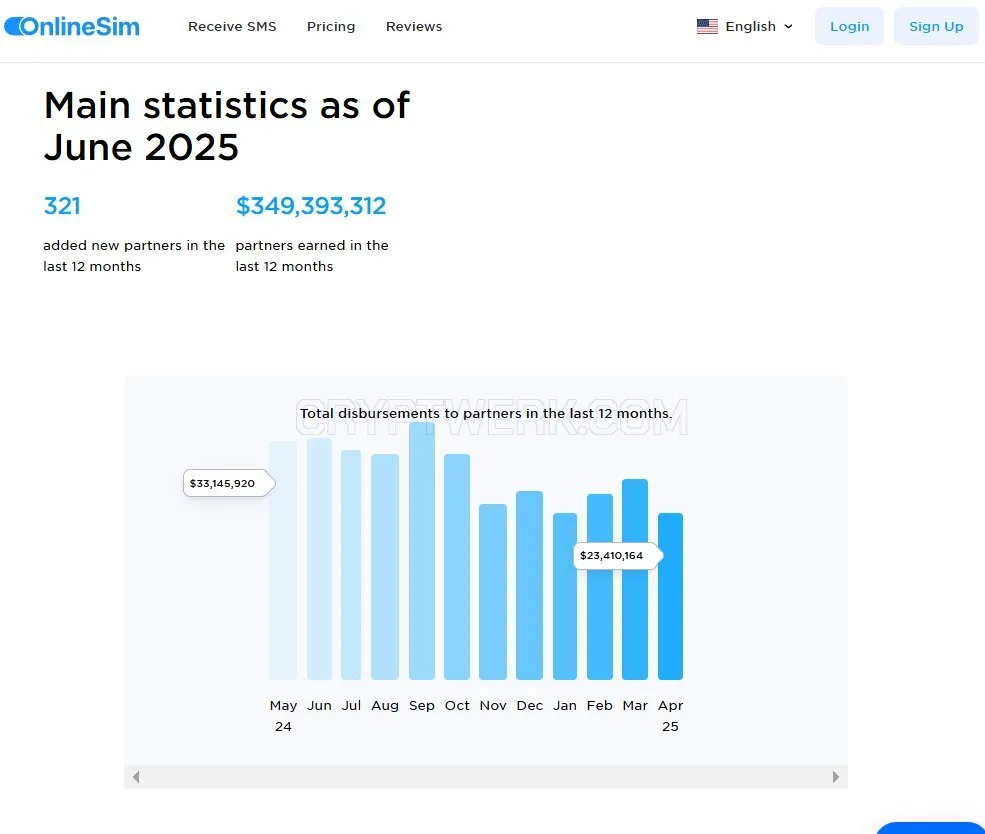This screenshot has height=834, width=985.
Task: Select the May 24 bar
Action: pos(283,560)
